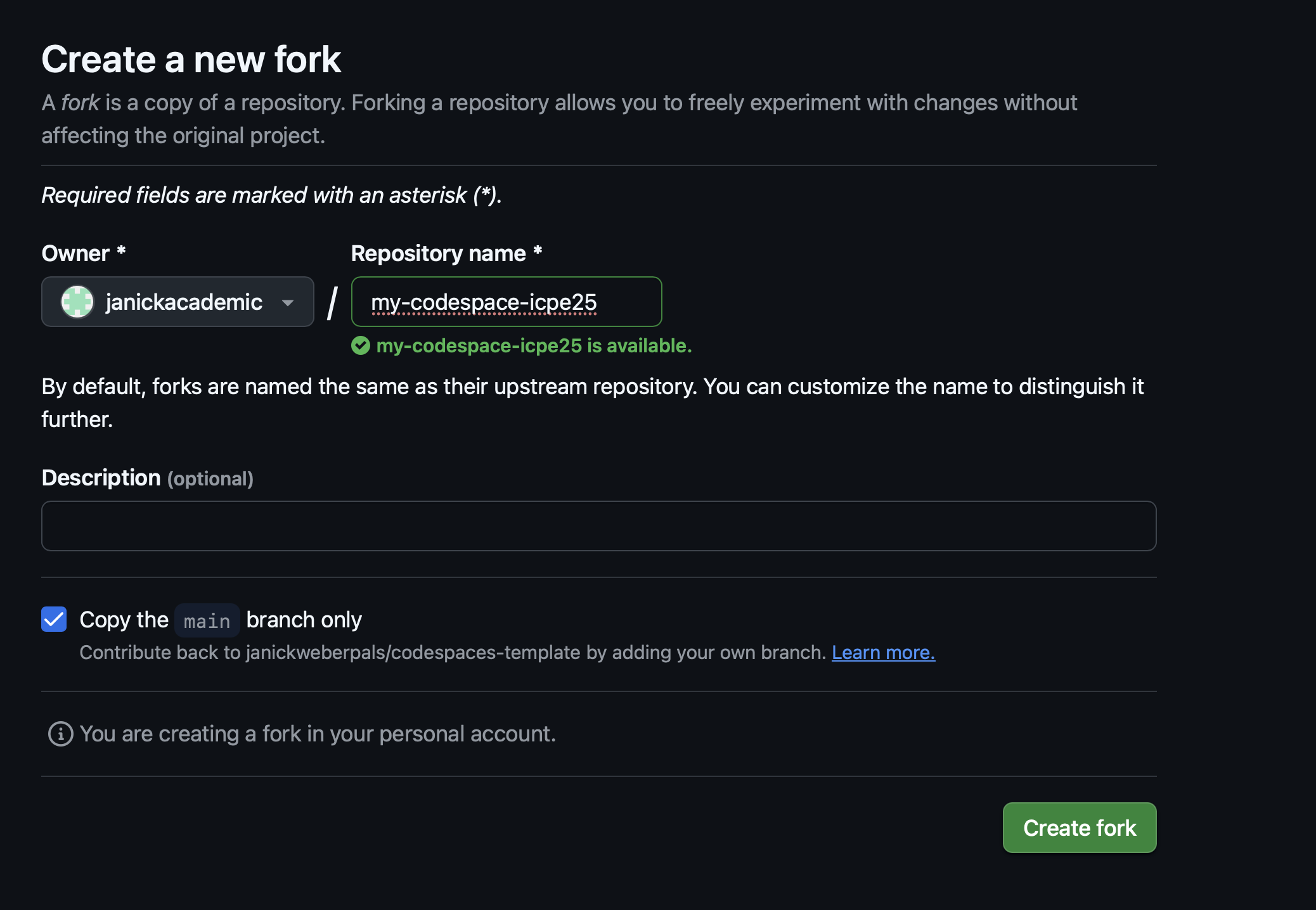This screenshot has height=910, width=1316.
Task: Open the Owner dropdown showing janickacademic
Action: coord(177,302)
